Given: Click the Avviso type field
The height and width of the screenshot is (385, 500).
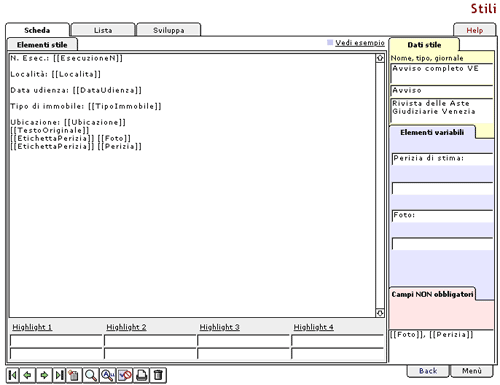Looking at the screenshot, I should pos(442,90).
